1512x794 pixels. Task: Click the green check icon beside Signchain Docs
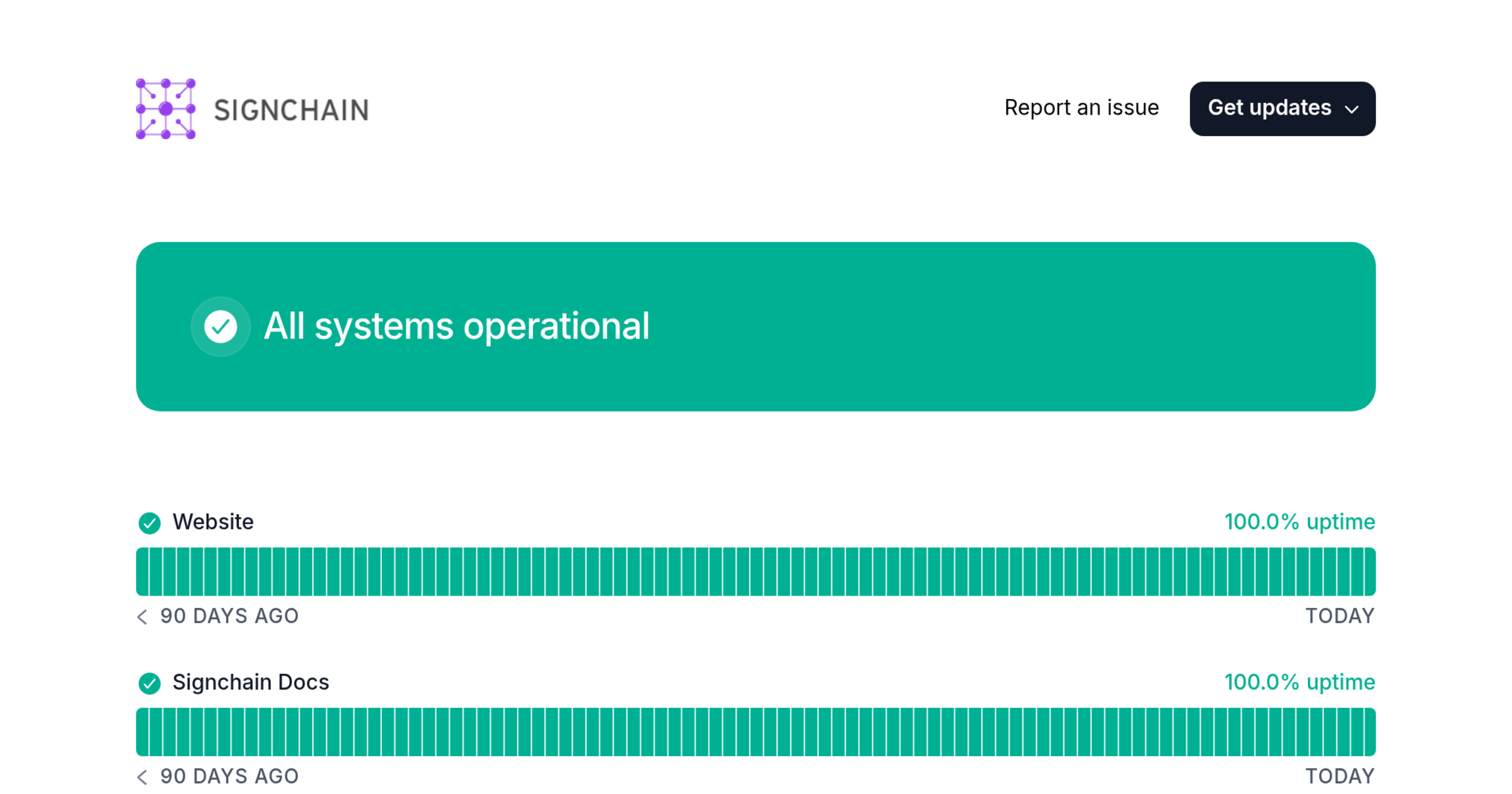coord(149,683)
